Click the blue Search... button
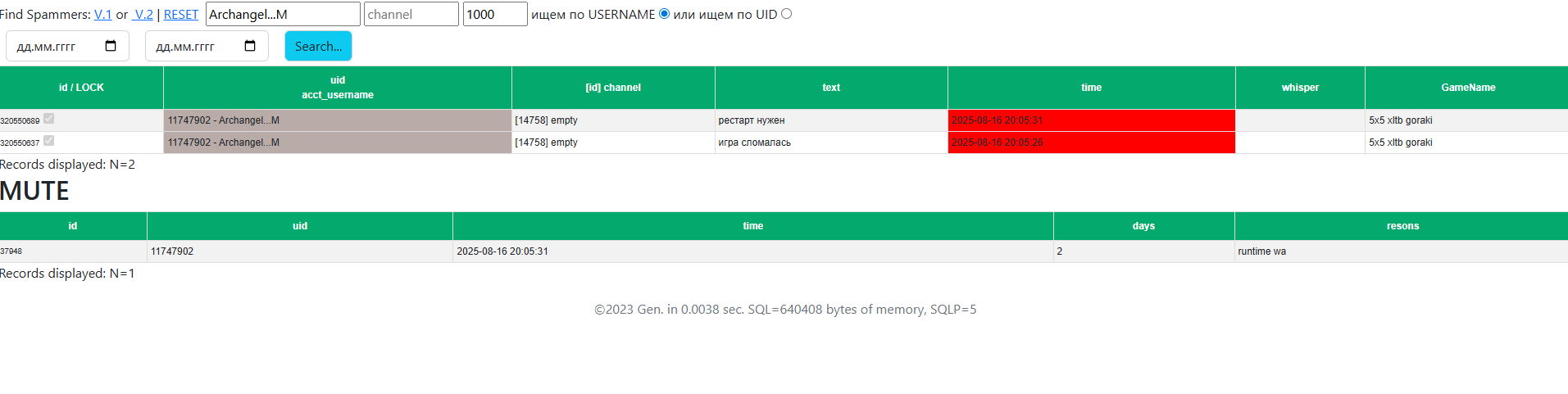The image size is (1568, 394). (318, 46)
